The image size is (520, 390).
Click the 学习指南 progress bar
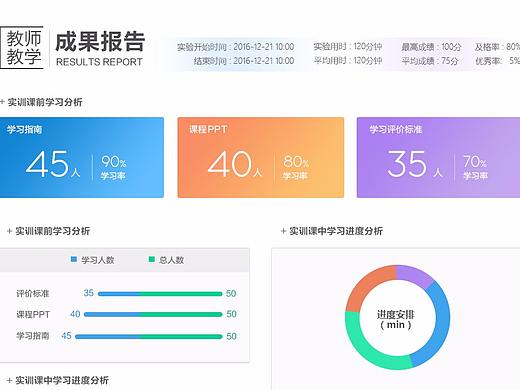click(149, 337)
